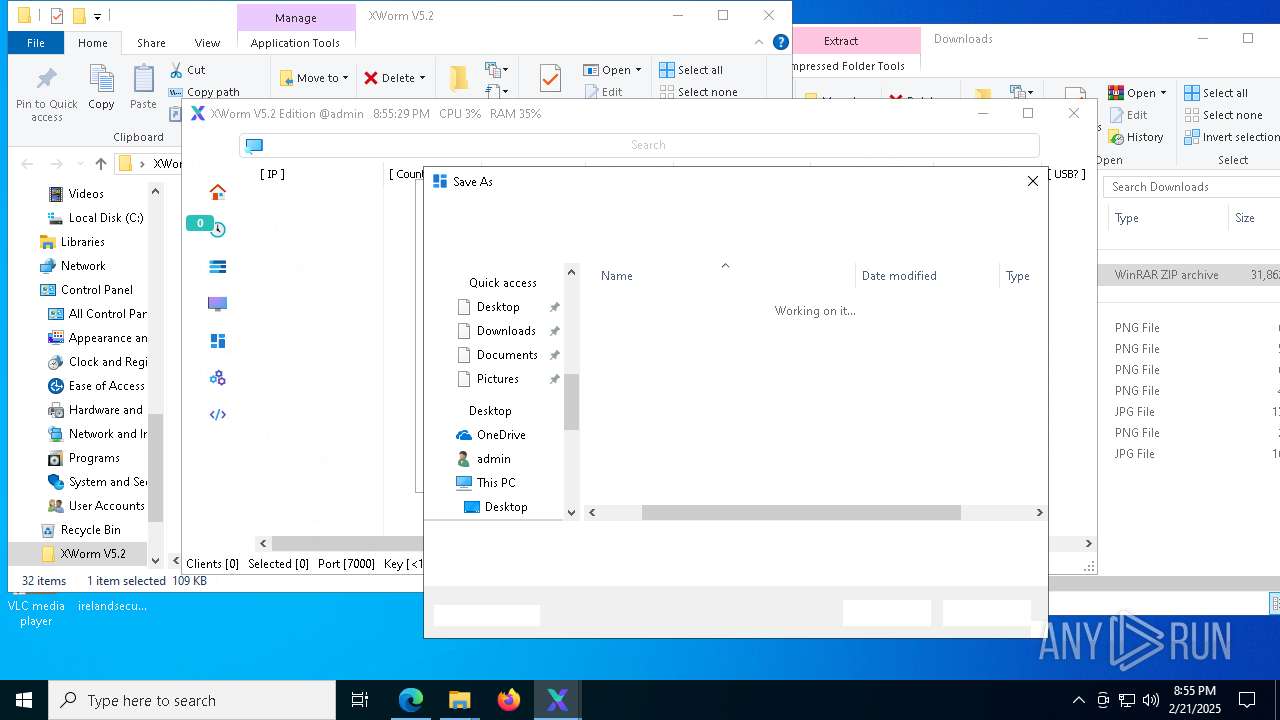1280x720 pixels.
Task: Click the Save As navigation tree scrollbar thumb
Action: (571, 402)
